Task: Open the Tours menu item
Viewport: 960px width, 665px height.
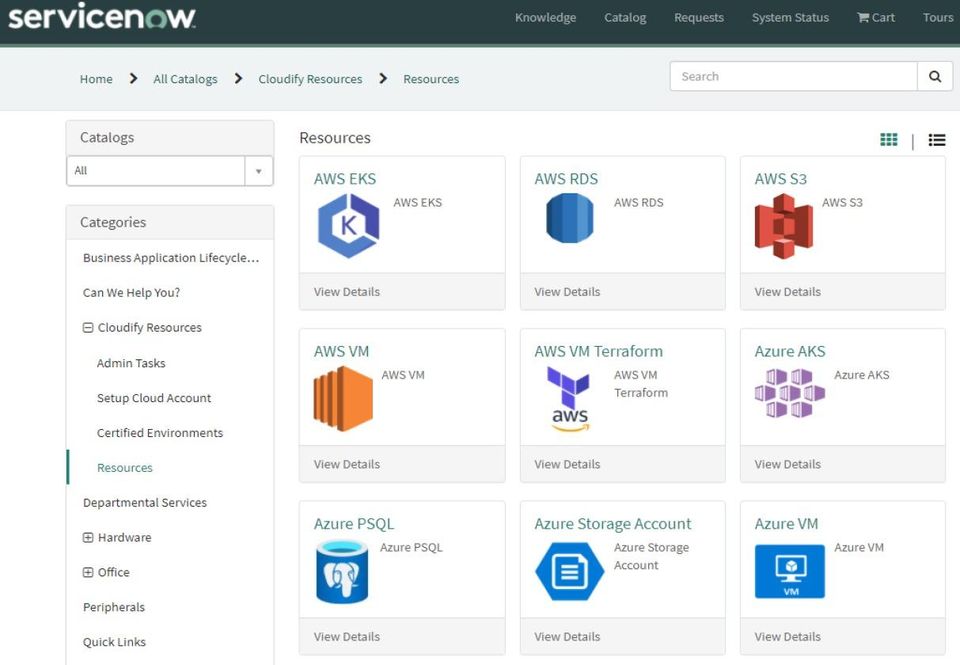Action: coord(938,18)
